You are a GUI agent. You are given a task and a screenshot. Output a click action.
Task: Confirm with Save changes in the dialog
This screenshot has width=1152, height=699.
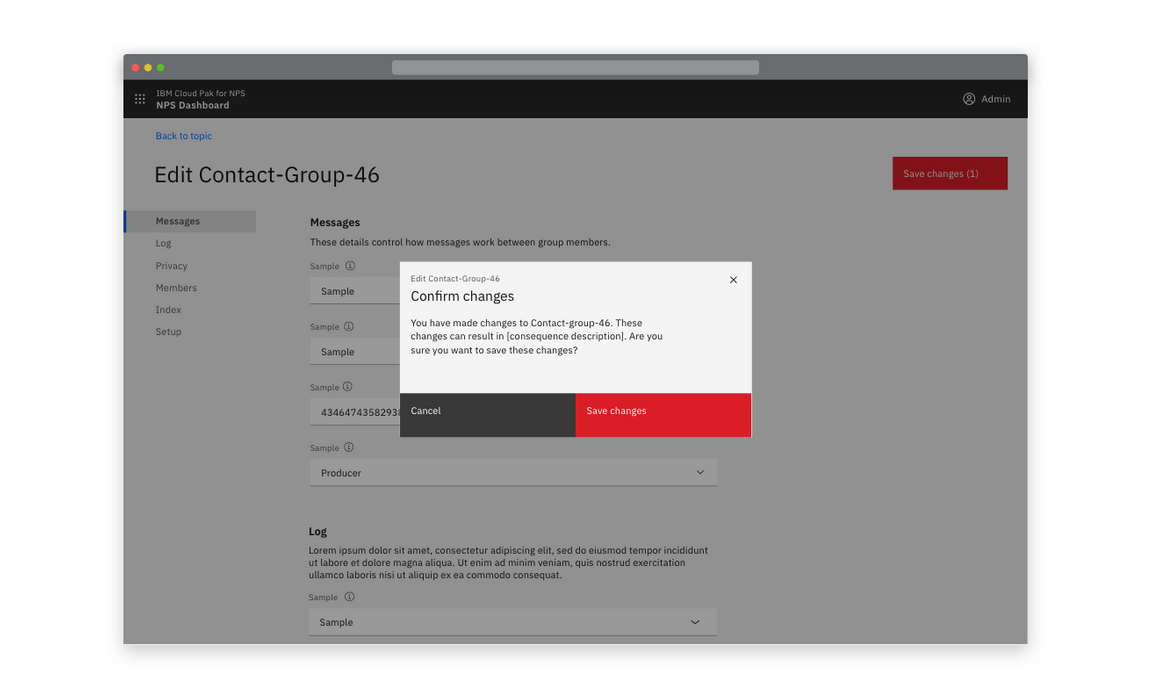point(615,410)
